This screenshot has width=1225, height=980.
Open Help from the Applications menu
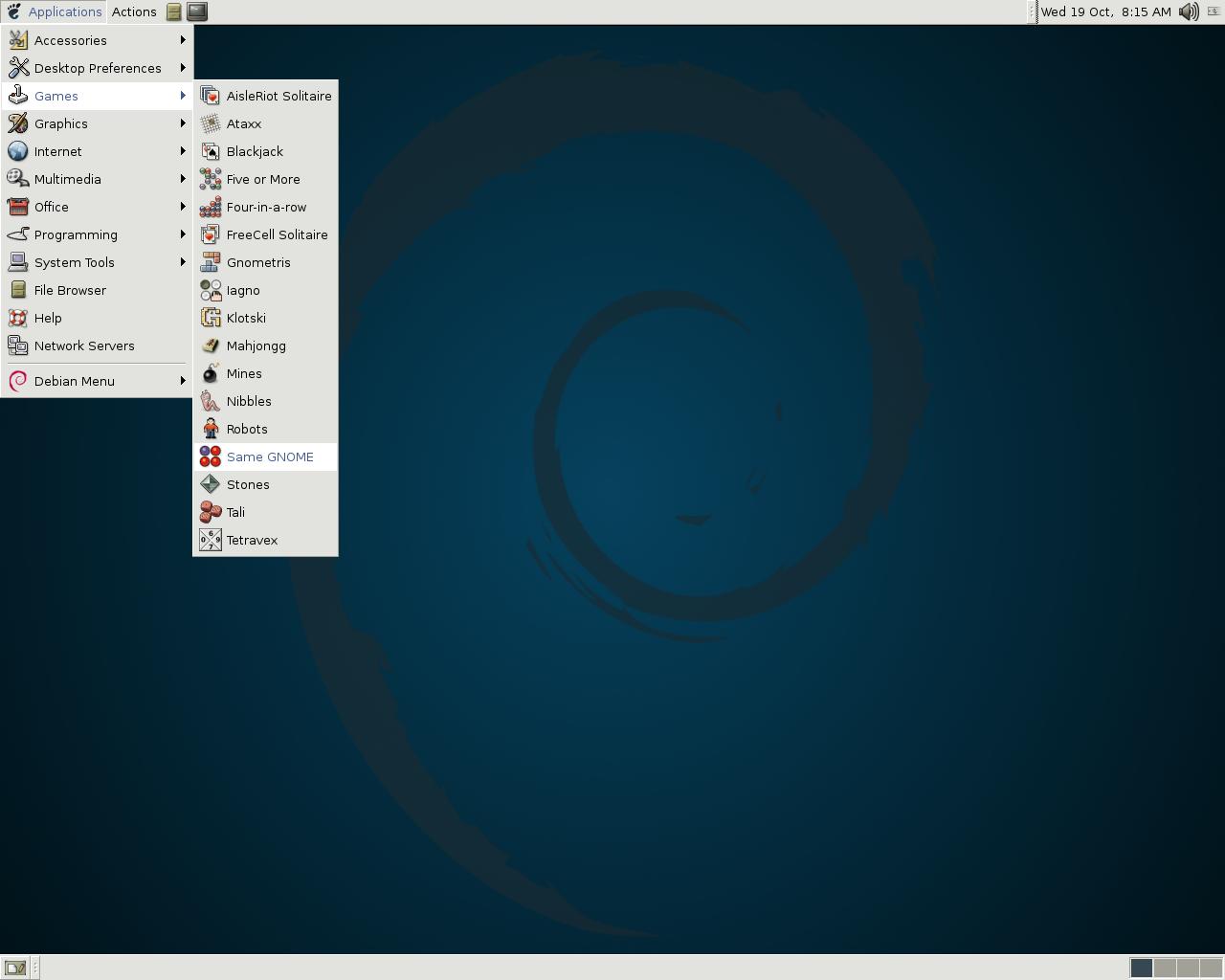pos(97,318)
